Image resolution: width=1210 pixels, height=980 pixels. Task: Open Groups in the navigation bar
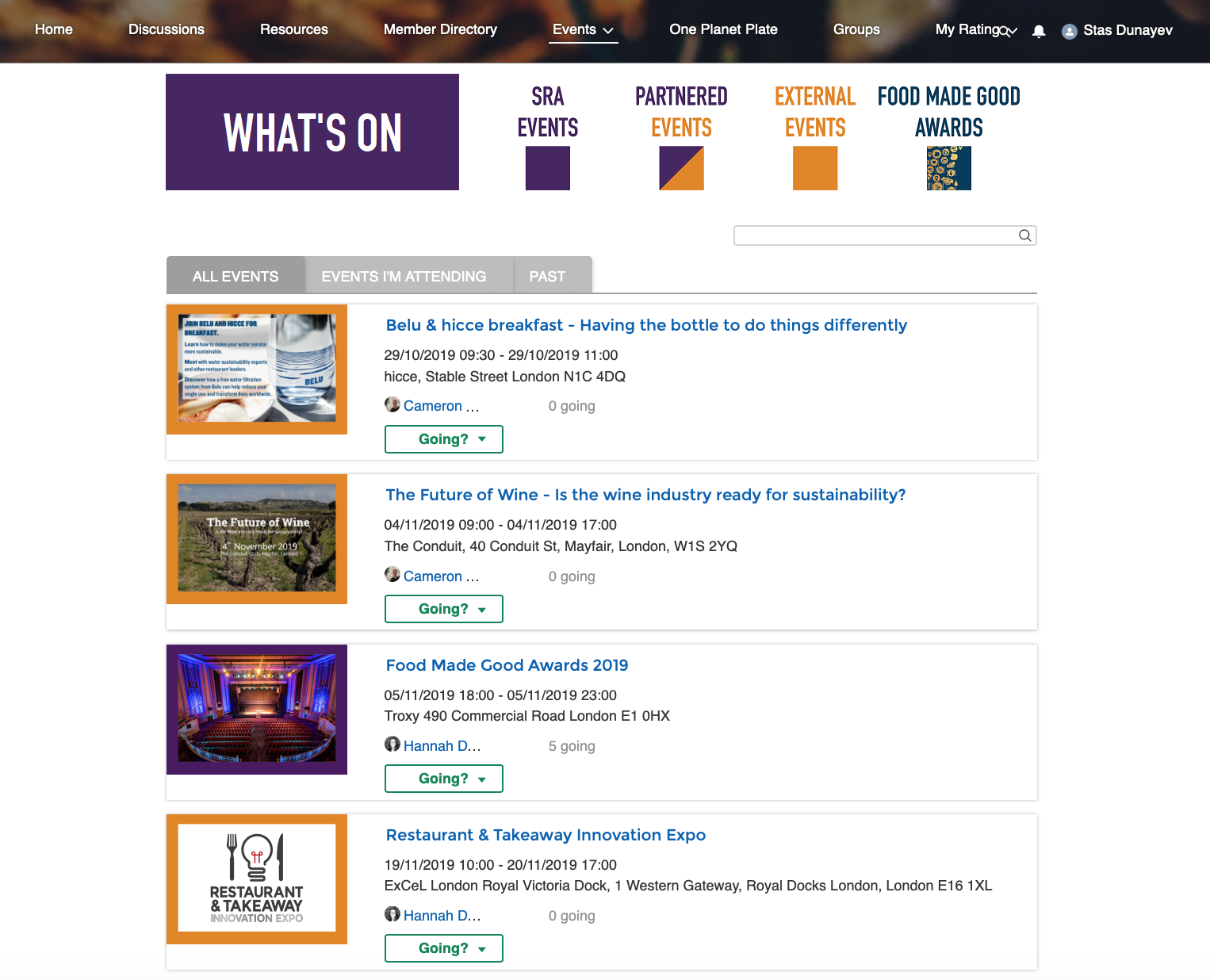[856, 29]
